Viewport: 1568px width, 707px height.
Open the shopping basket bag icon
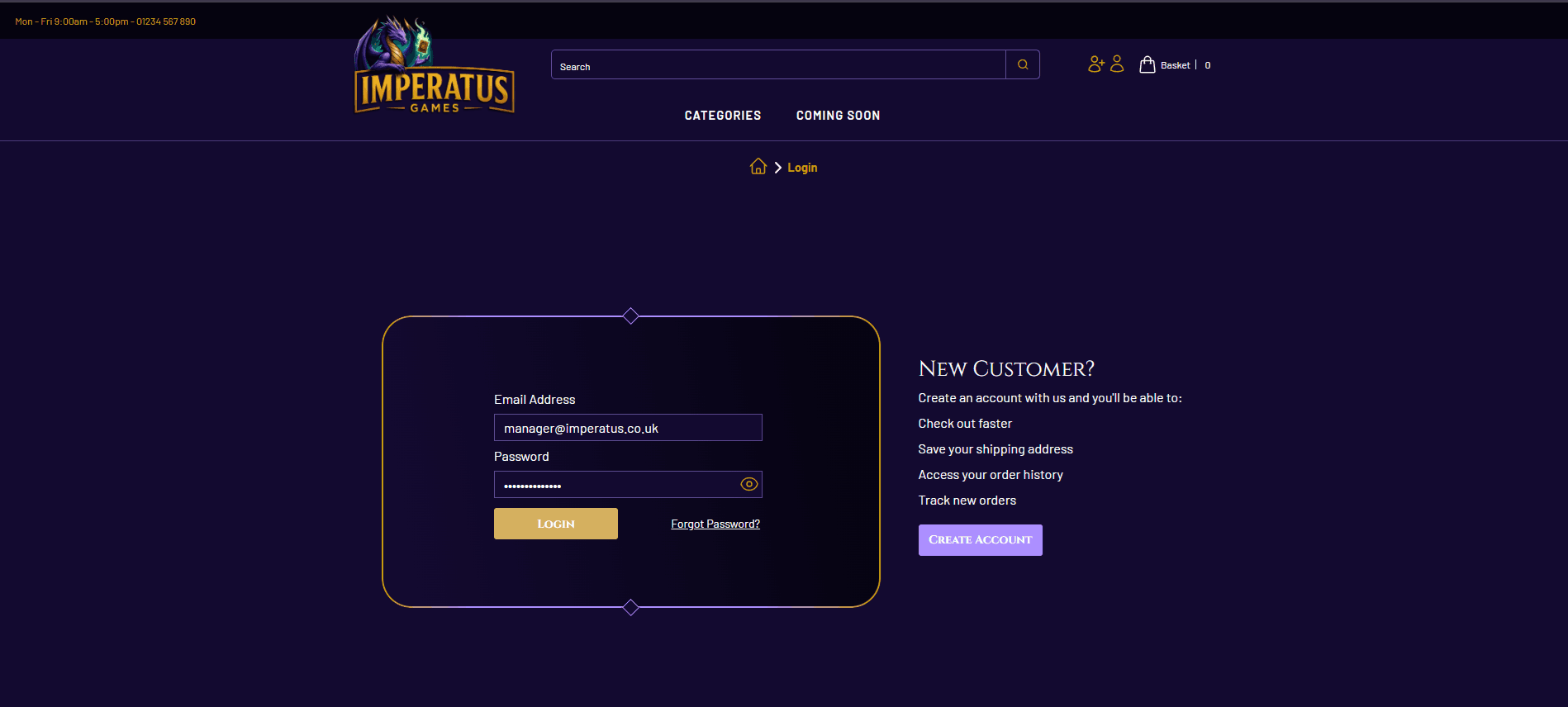1147,64
